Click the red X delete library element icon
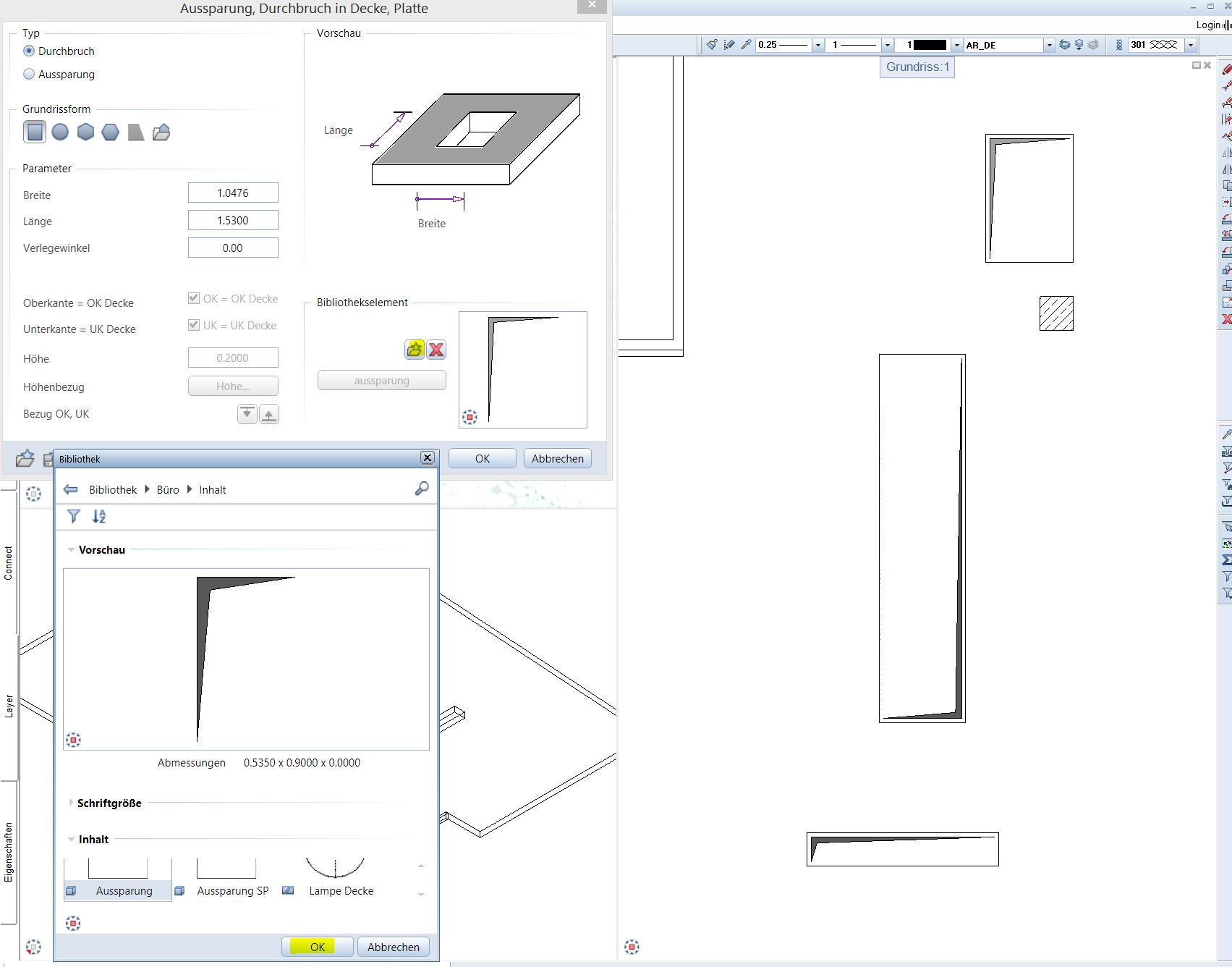Image resolution: width=1232 pixels, height=967 pixels. [436, 350]
